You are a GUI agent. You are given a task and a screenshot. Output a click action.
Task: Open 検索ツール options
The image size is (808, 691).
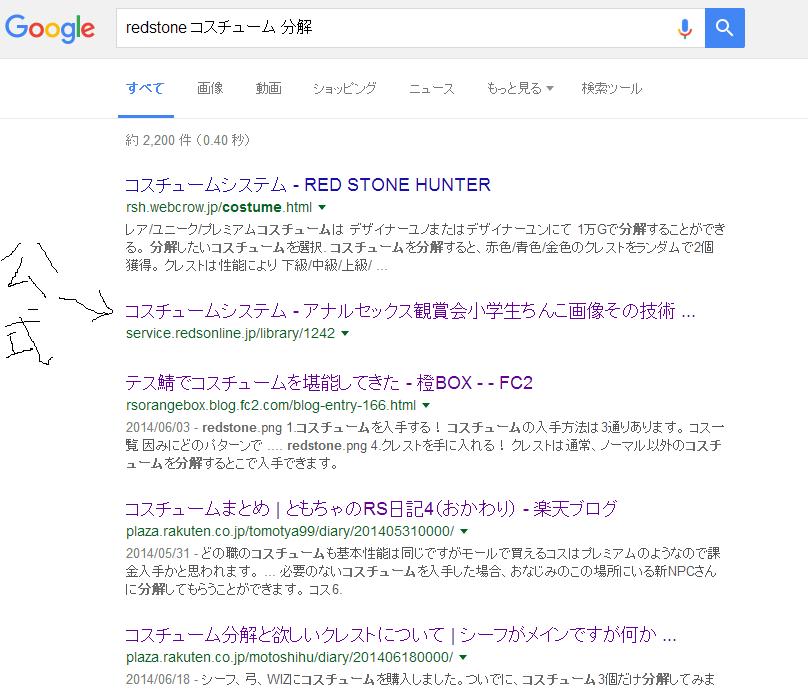[612, 88]
